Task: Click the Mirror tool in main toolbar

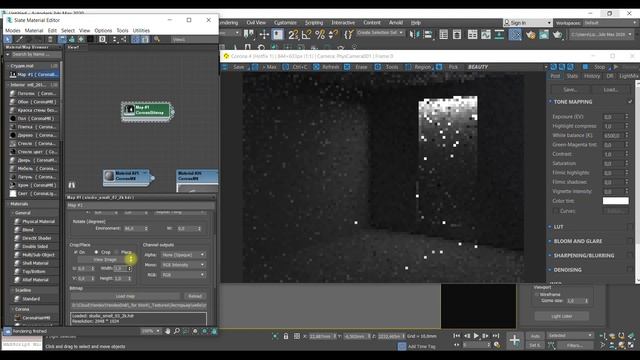Action: 414,35
